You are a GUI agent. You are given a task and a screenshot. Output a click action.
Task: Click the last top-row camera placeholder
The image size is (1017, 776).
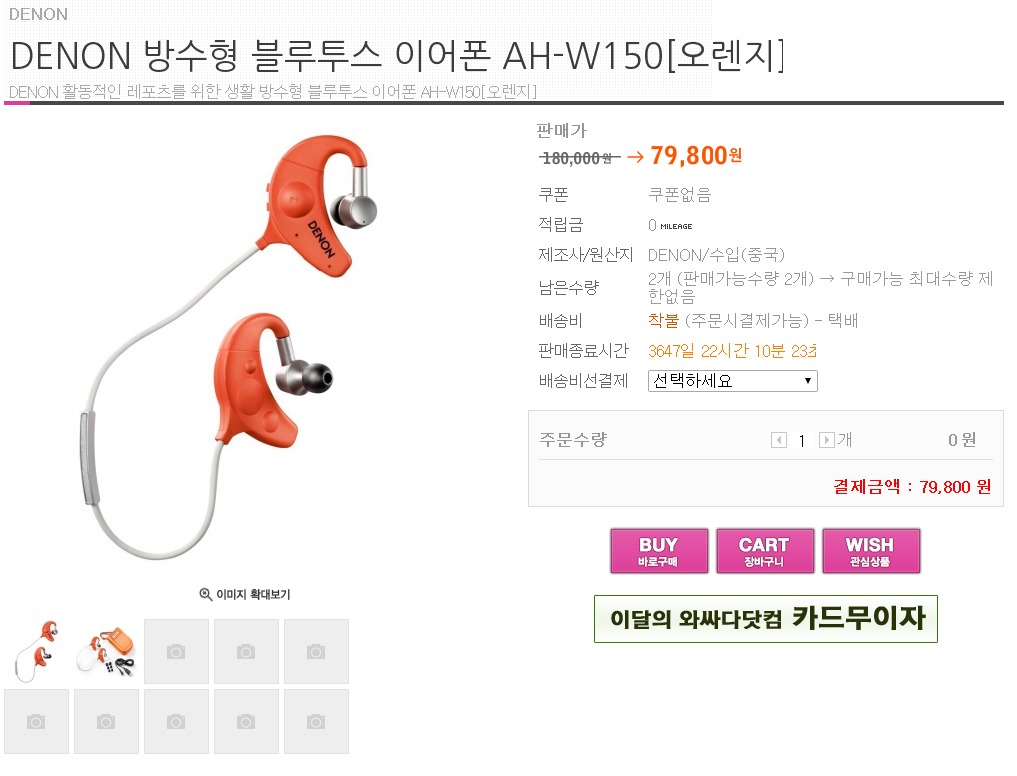317,651
